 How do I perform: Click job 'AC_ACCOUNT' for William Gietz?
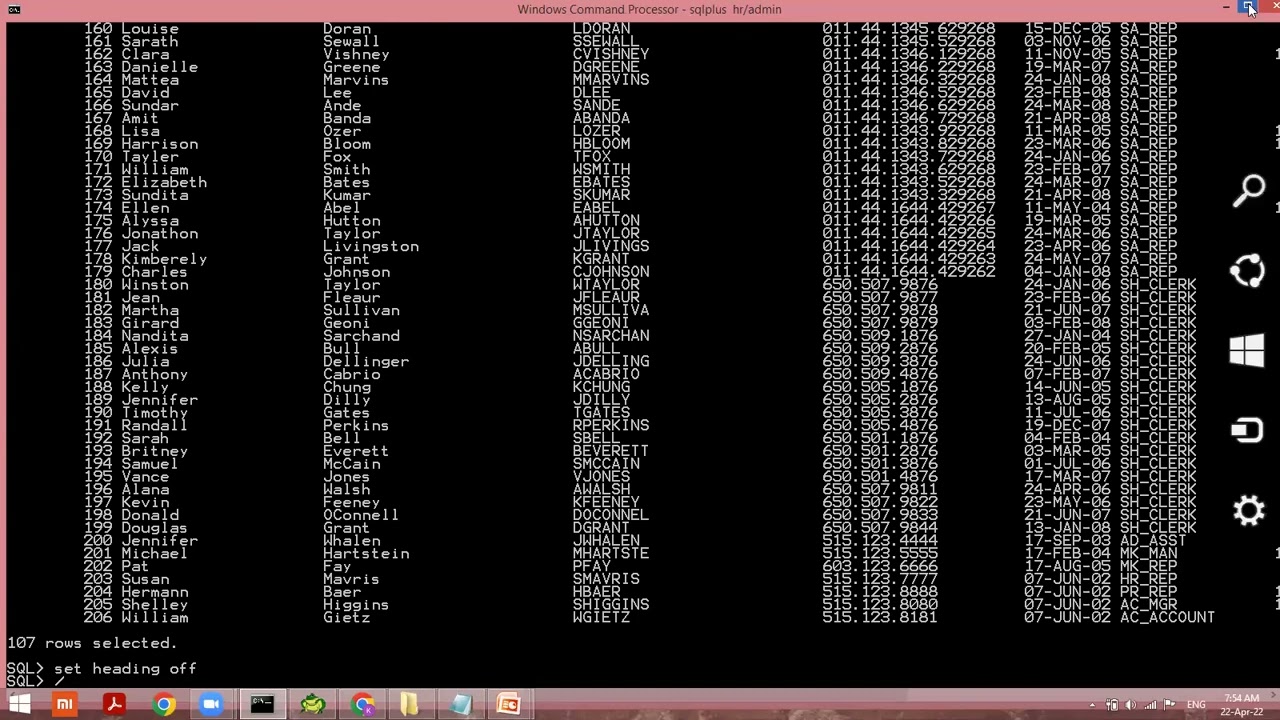[x=1167, y=617]
